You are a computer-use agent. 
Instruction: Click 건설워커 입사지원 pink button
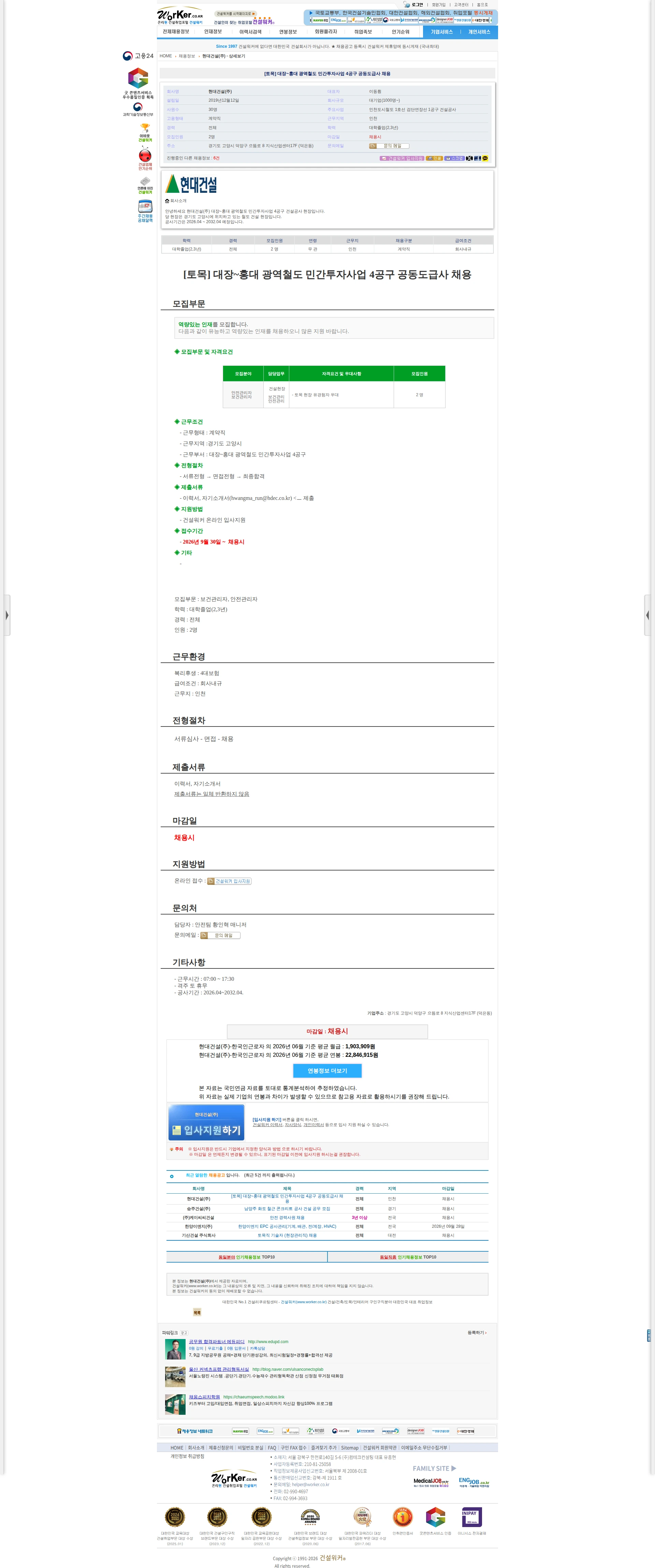point(402,158)
